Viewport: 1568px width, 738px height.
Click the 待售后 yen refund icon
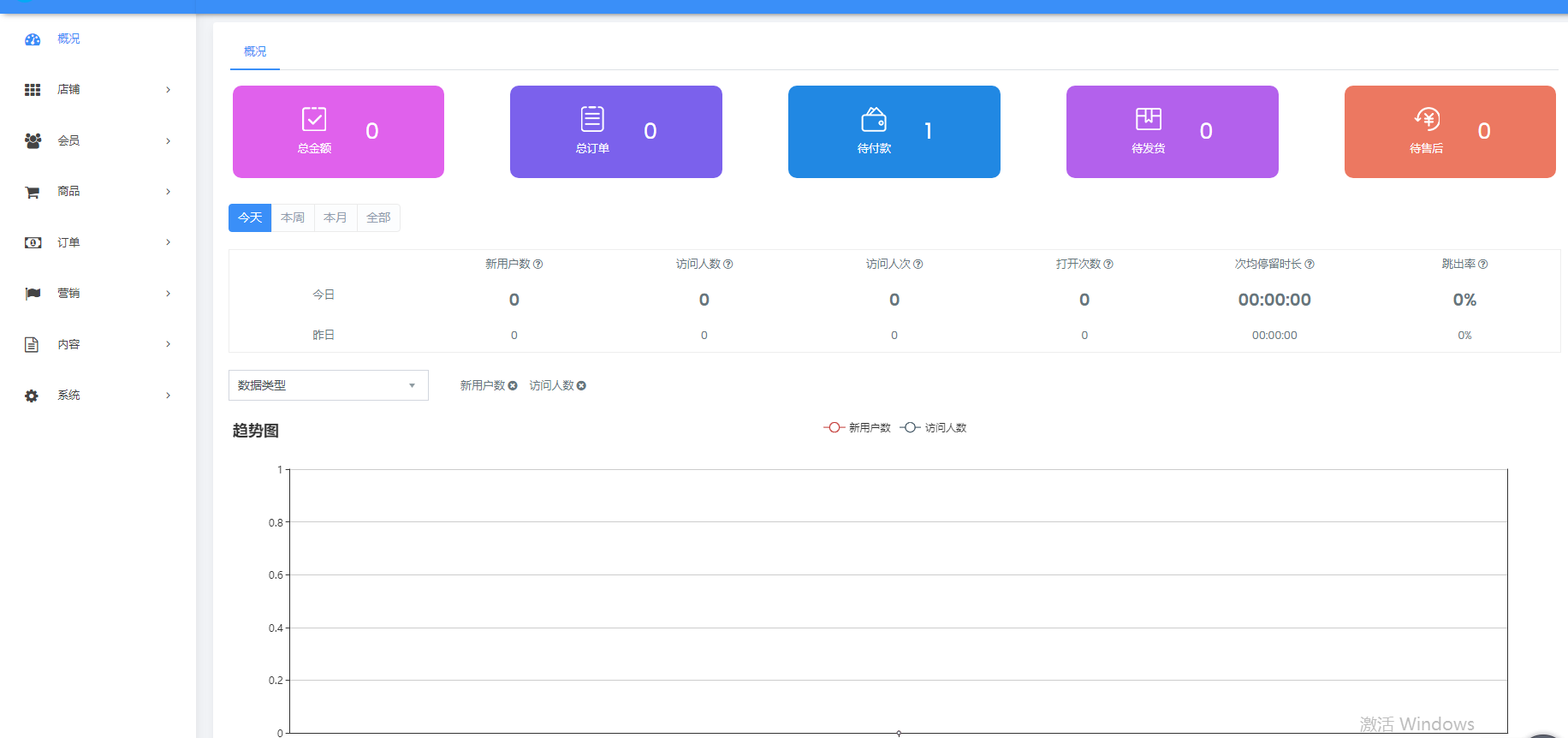(1427, 119)
